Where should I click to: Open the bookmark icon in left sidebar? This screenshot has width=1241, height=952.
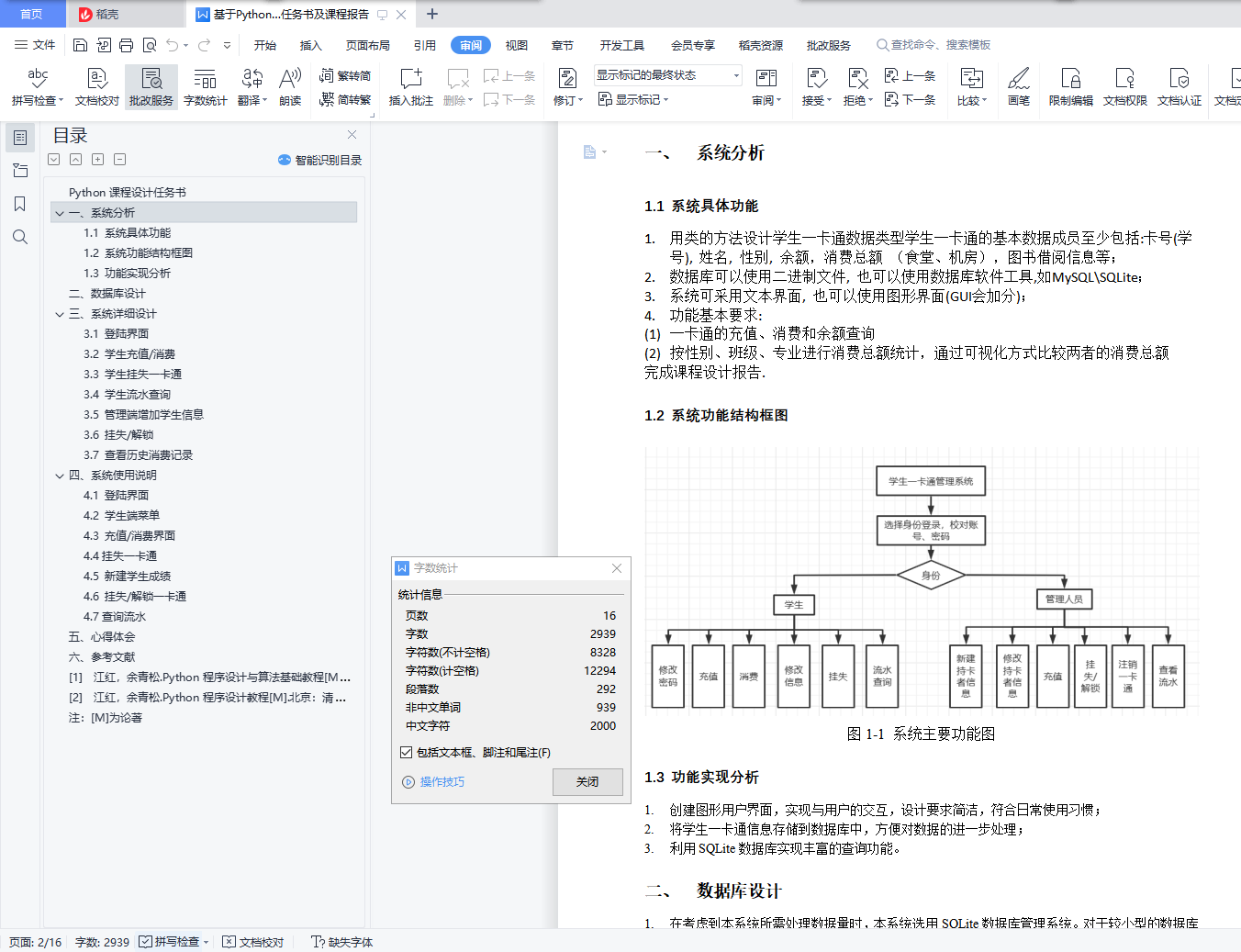pos(20,204)
